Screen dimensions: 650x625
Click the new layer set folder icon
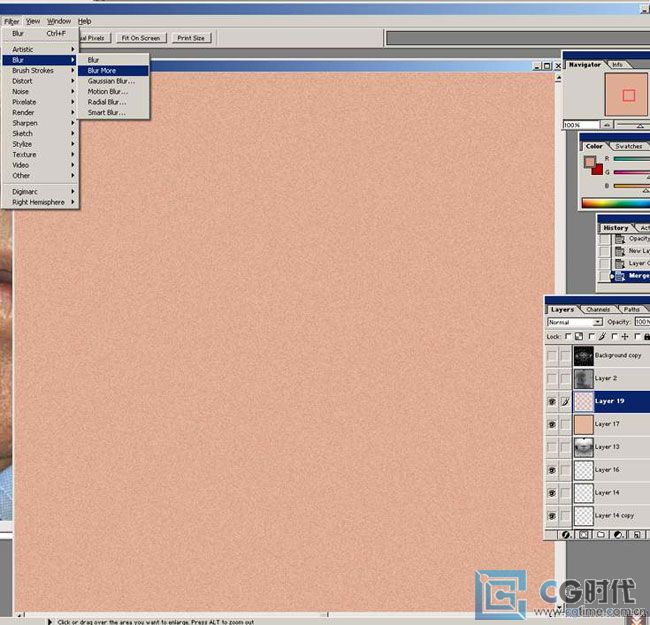pyautogui.click(x=600, y=535)
